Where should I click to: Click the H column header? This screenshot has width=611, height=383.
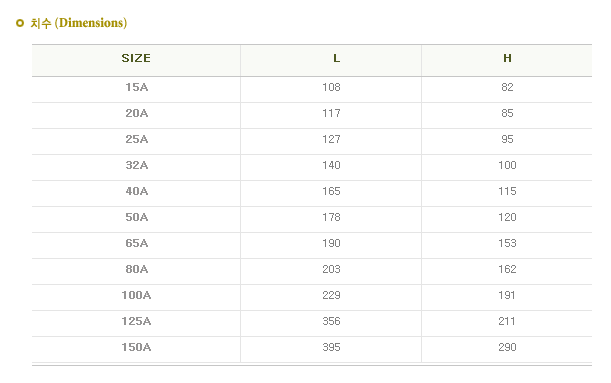coord(507,58)
